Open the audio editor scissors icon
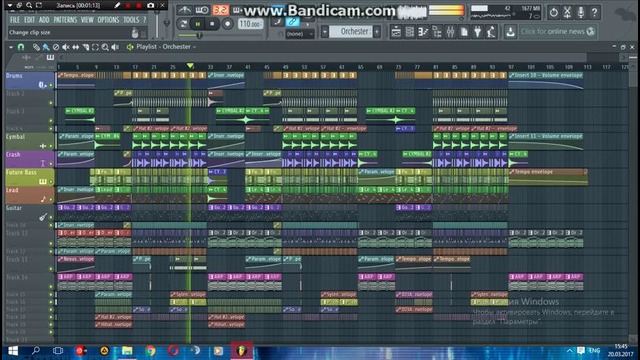 tap(567, 12)
